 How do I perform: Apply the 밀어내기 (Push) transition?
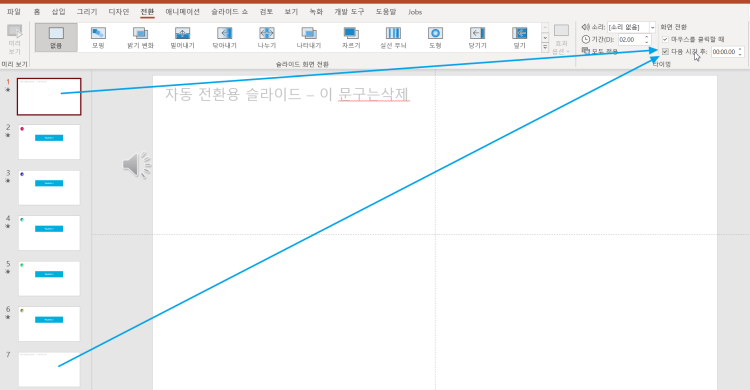tap(182, 37)
